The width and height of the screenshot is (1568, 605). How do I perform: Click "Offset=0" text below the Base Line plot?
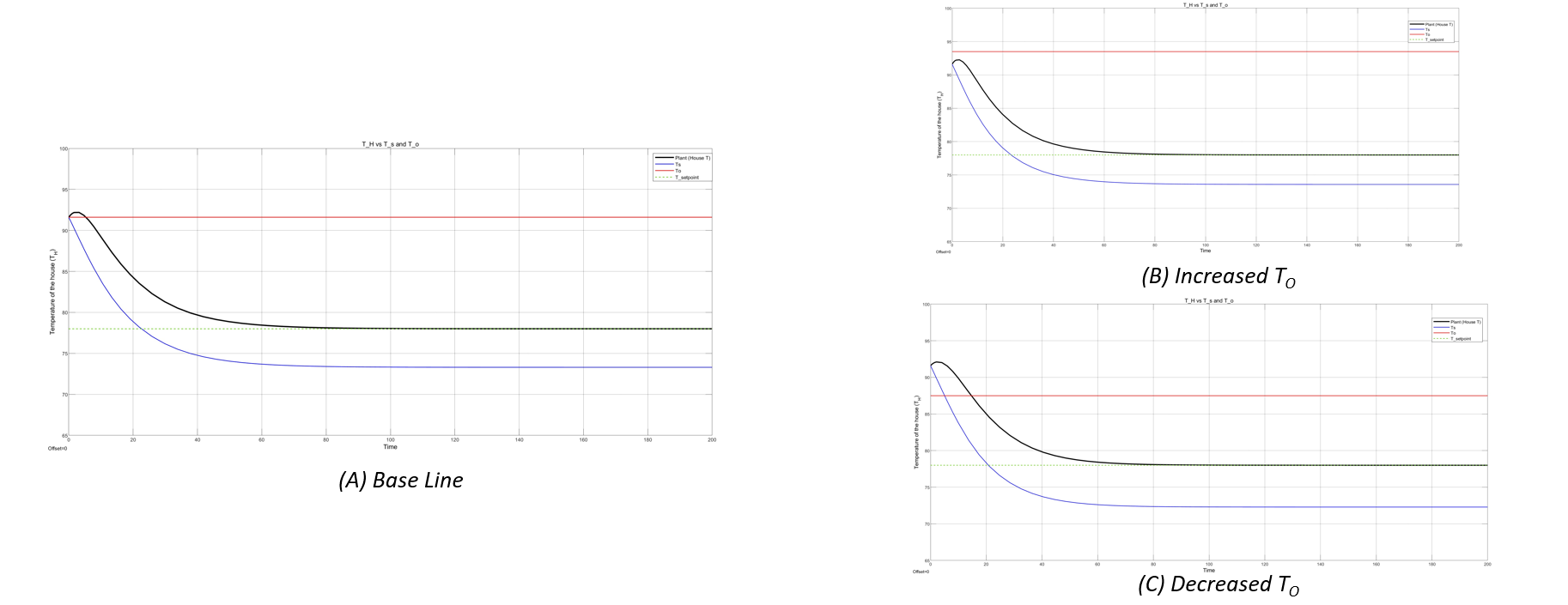(58, 448)
